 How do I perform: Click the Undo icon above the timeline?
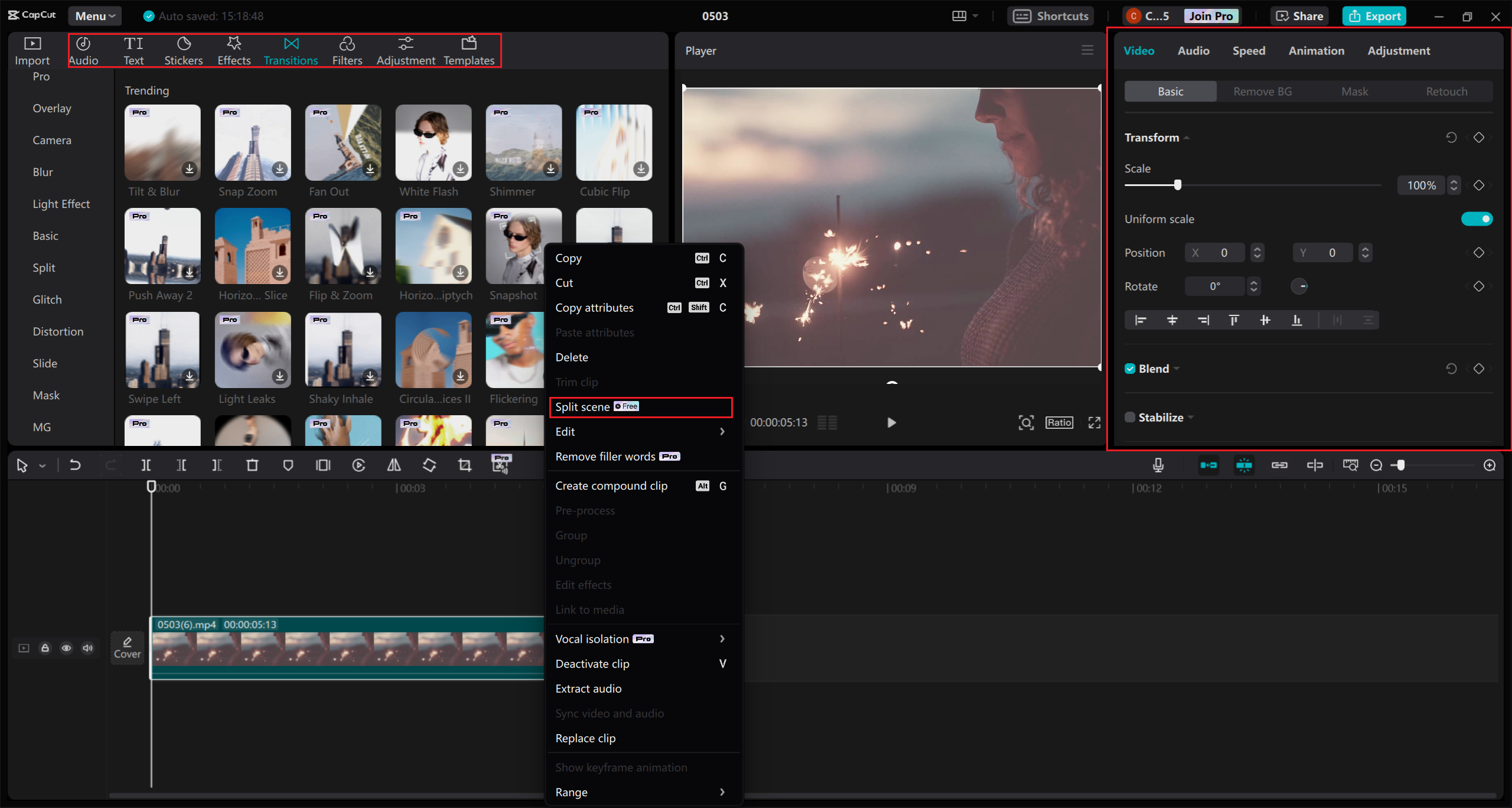[x=75, y=465]
